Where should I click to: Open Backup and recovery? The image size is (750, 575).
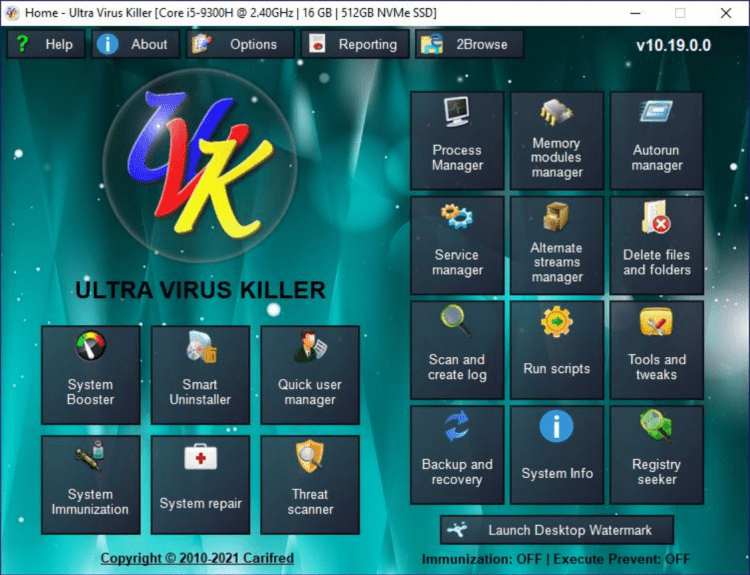coord(457,455)
